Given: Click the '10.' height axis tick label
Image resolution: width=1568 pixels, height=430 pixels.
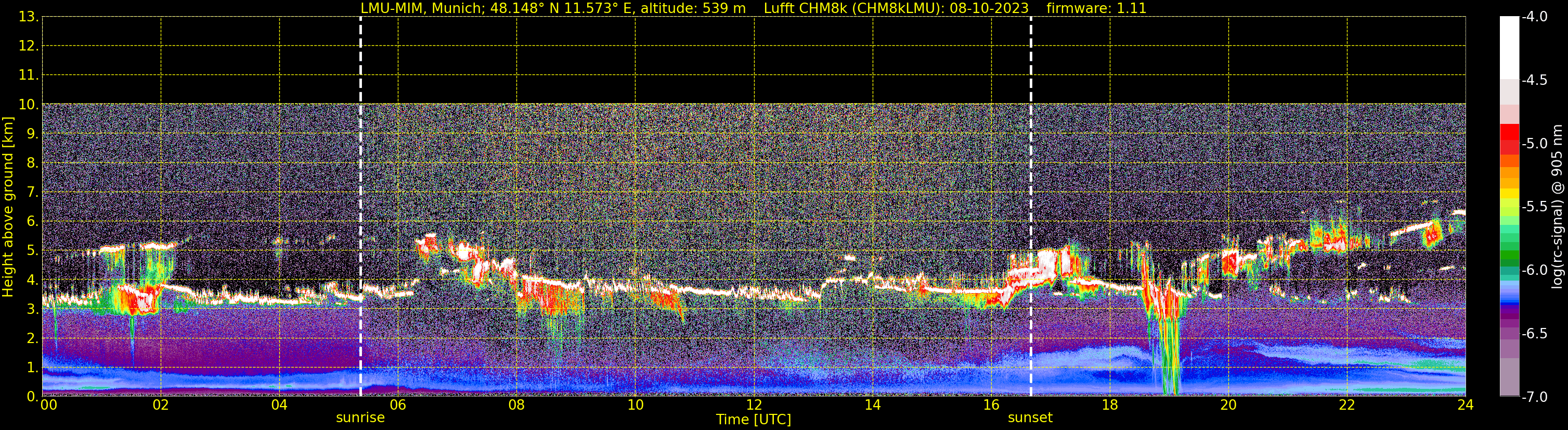Looking at the screenshot, I should (x=29, y=105).
